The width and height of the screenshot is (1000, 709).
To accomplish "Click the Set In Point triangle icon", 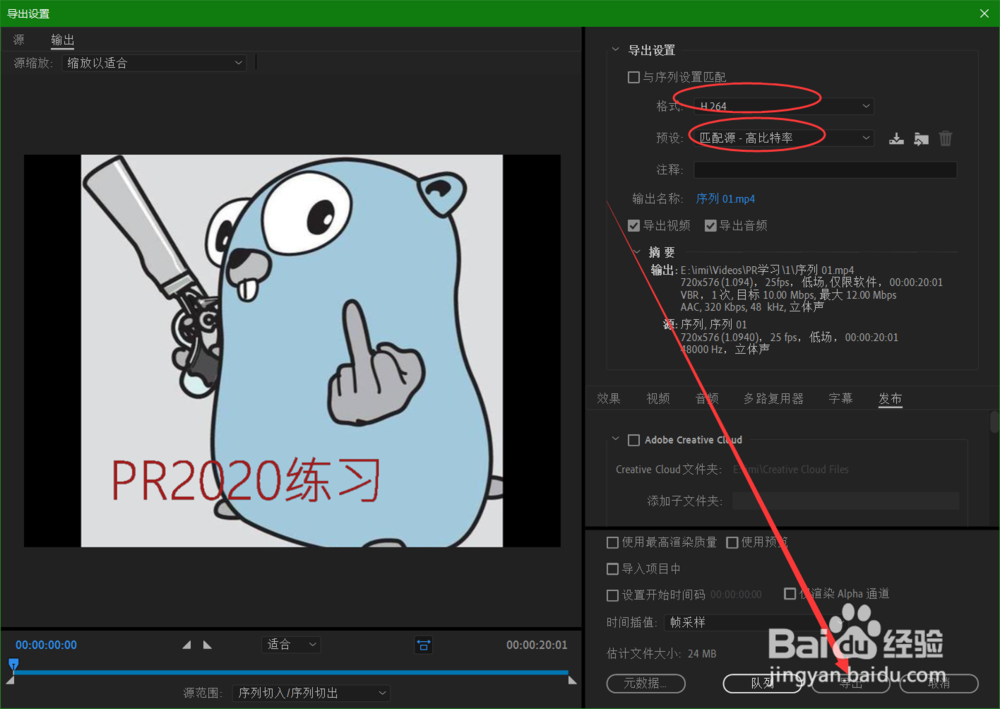I will (186, 645).
